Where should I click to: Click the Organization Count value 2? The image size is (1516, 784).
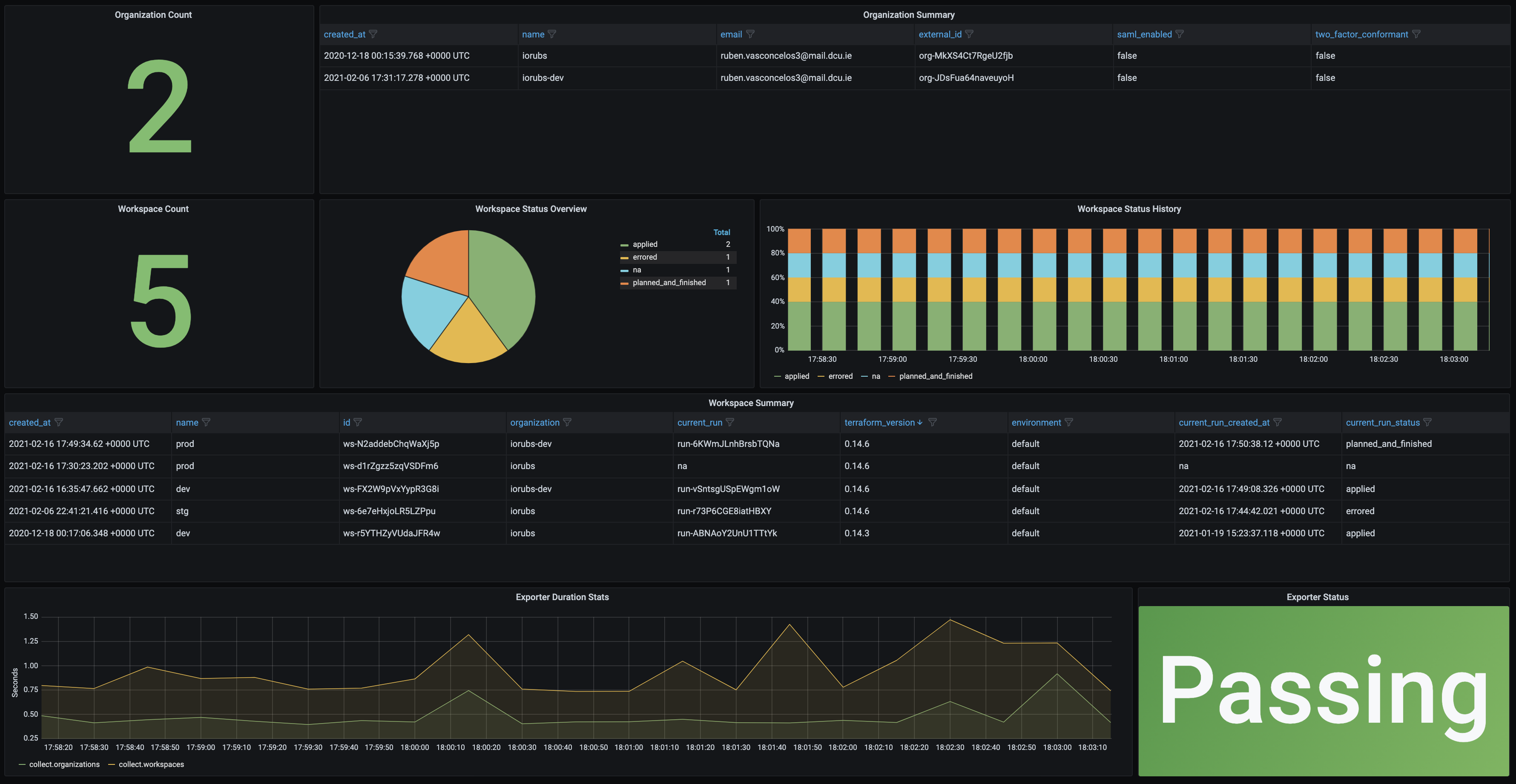pos(159,106)
